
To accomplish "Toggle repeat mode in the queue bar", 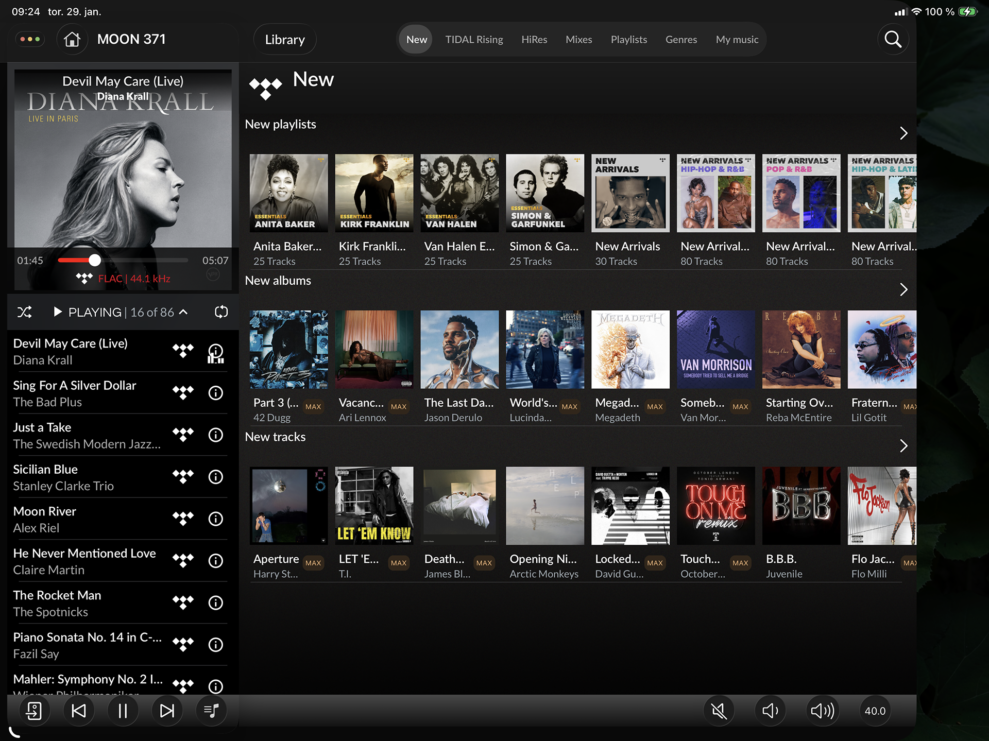I will (220, 311).
